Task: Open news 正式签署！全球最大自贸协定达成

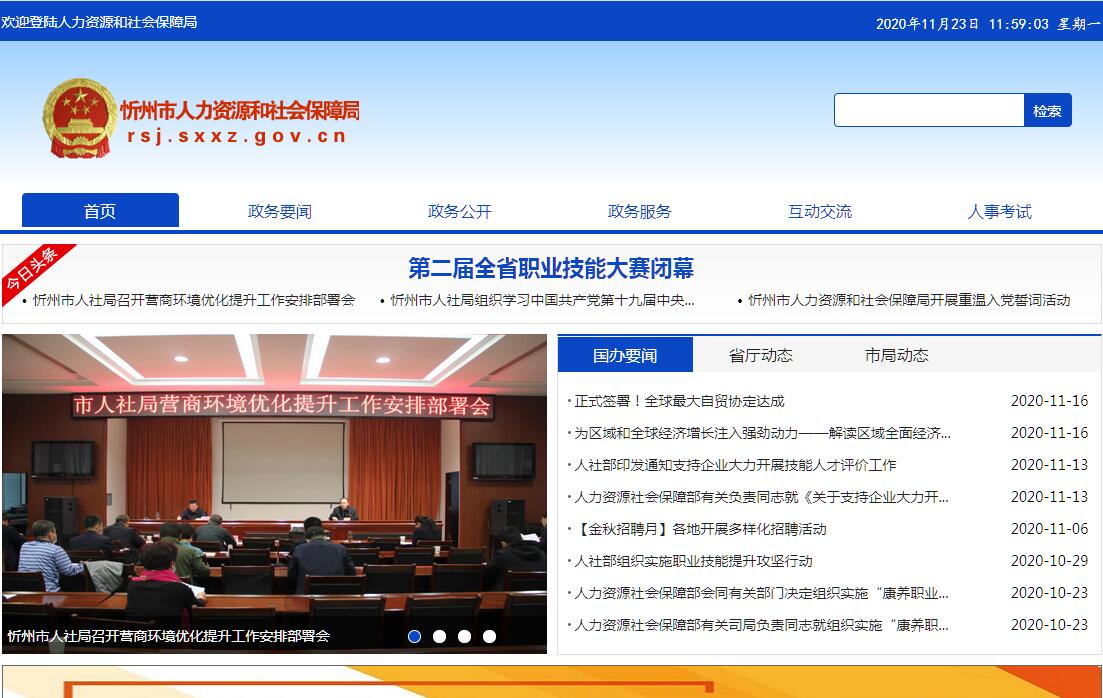Action: pyautogui.click(x=679, y=401)
